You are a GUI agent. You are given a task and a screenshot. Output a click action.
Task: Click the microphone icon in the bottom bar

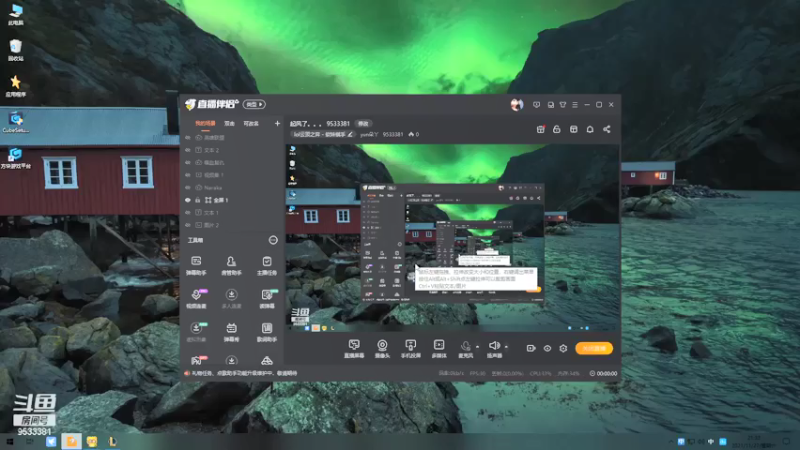(x=465, y=346)
